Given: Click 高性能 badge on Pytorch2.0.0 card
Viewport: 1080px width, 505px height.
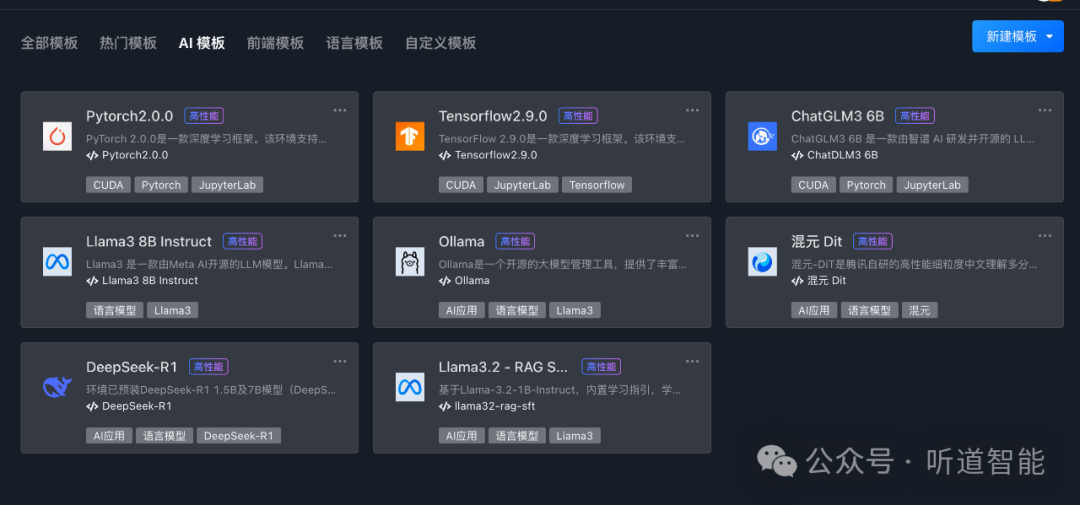Looking at the screenshot, I should pos(204,116).
